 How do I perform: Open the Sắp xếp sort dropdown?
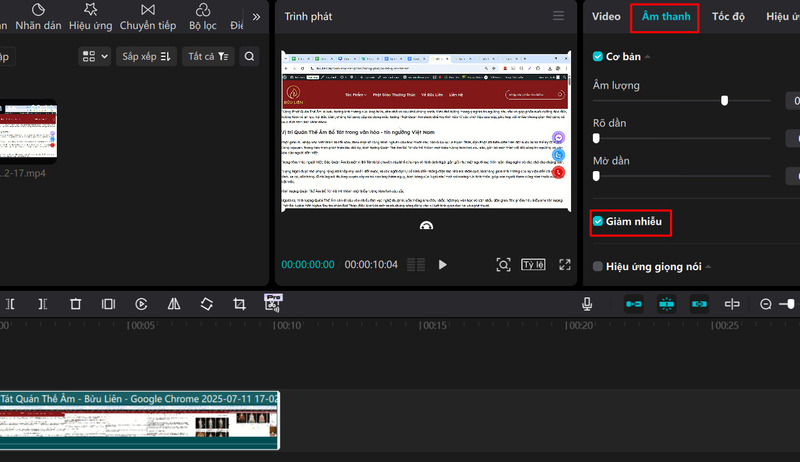147,56
